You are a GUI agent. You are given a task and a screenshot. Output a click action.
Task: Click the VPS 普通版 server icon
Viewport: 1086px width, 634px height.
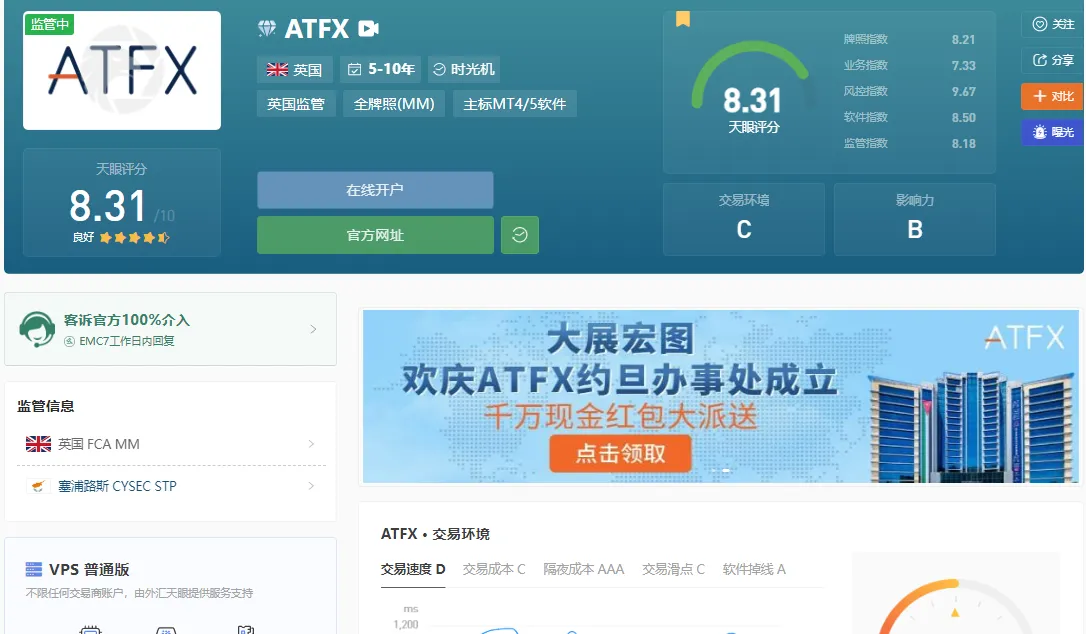(x=33, y=570)
